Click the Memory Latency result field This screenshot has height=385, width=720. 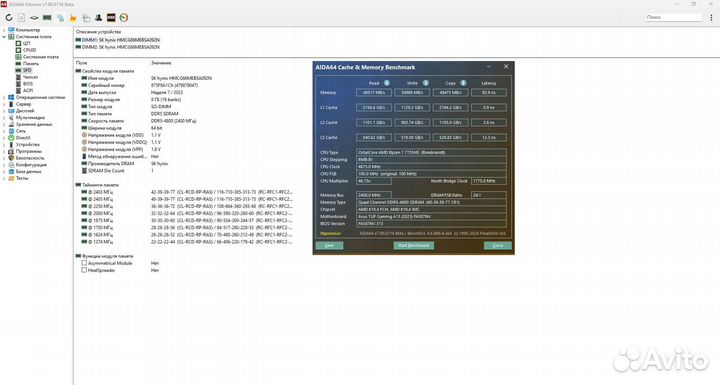click(x=489, y=92)
